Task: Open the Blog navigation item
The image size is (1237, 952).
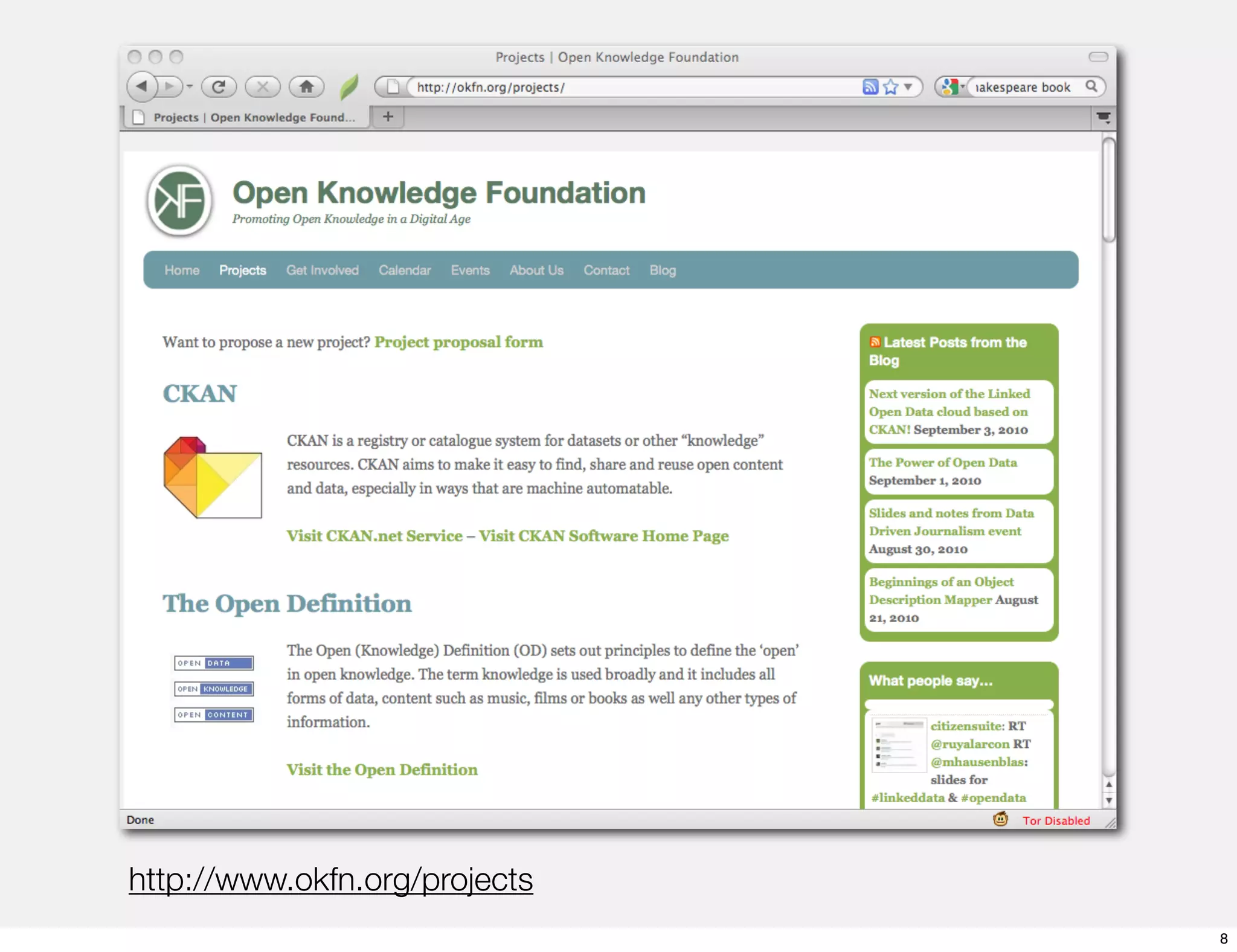Action: pyautogui.click(x=663, y=270)
